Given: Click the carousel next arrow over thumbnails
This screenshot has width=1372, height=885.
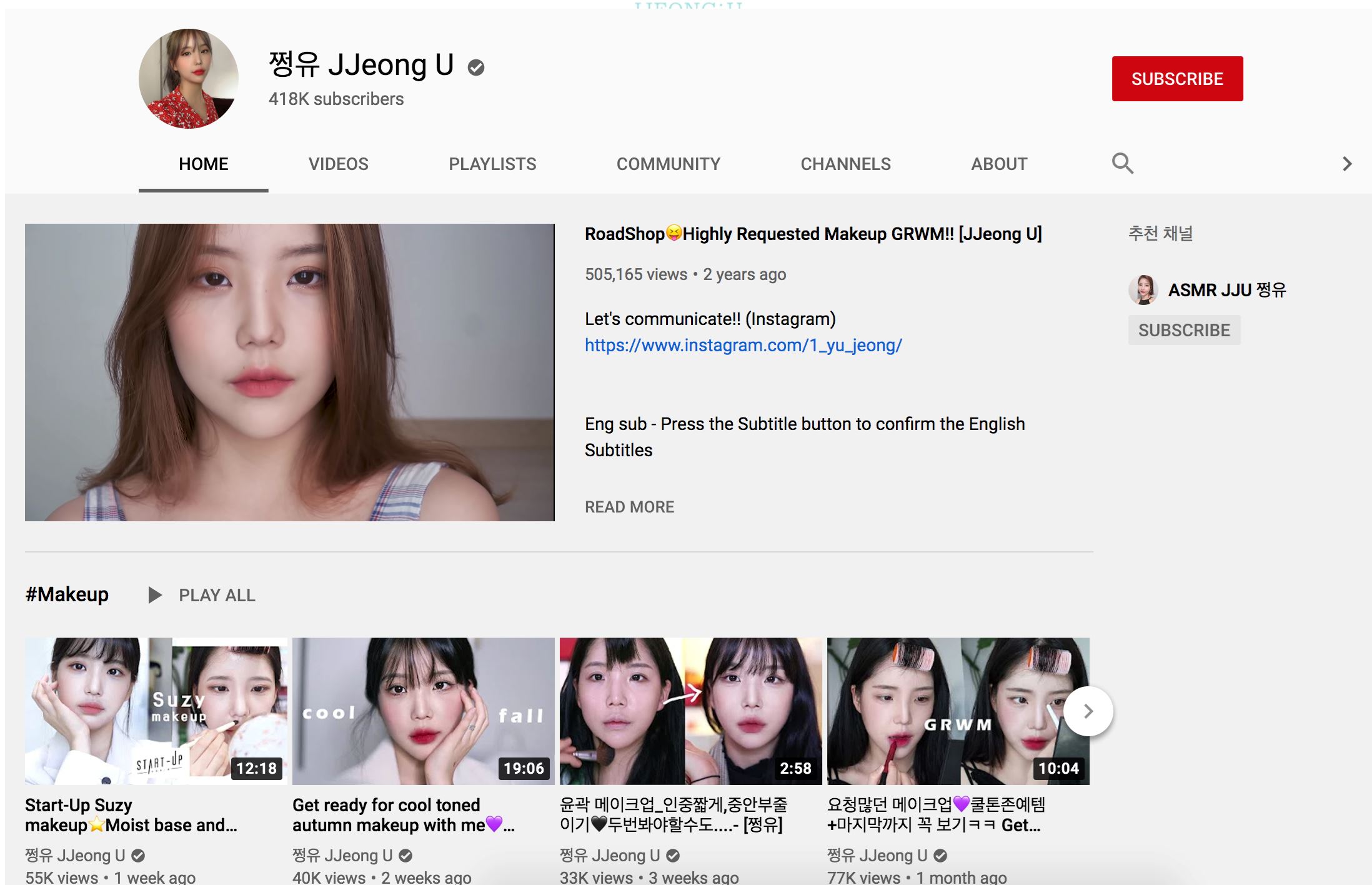Looking at the screenshot, I should pyautogui.click(x=1087, y=710).
